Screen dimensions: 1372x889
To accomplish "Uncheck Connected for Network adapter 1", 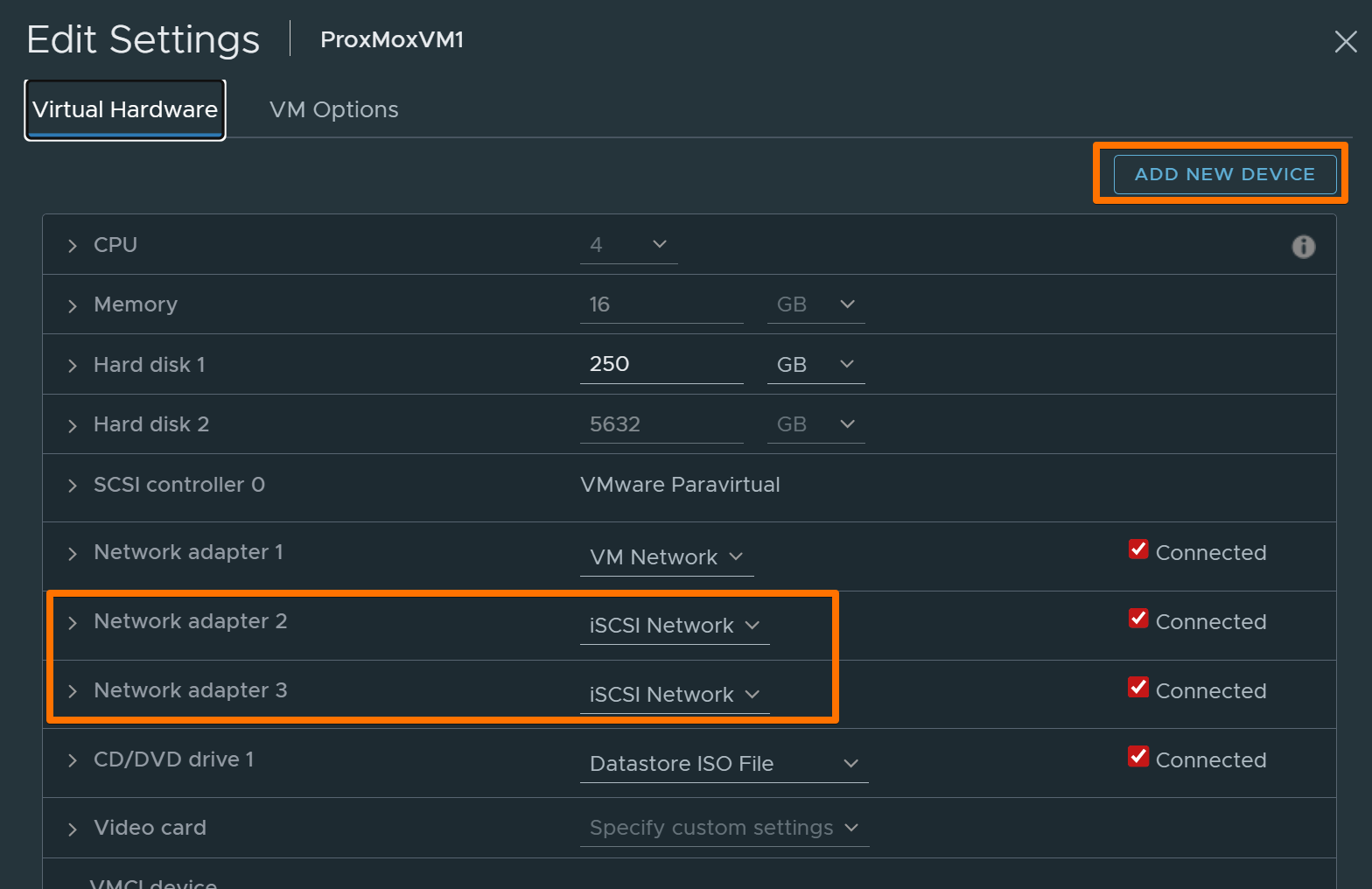I will coord(1137,549).
